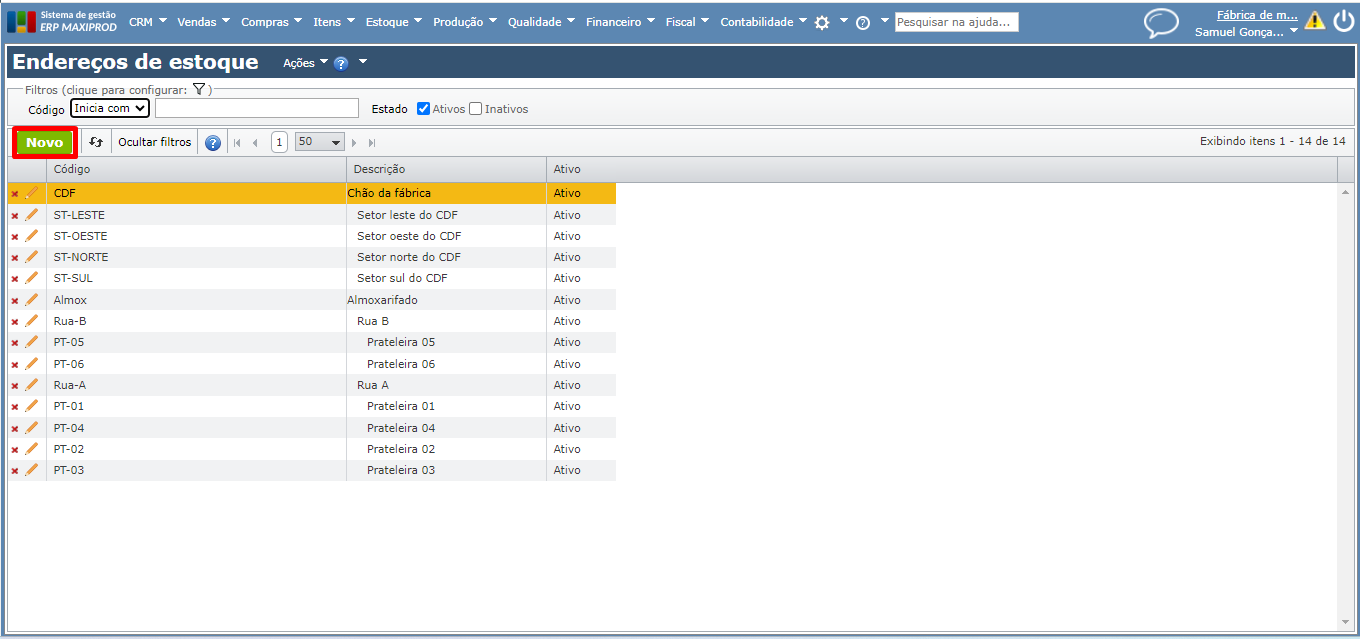Delete the PT-02 row
Viewport: 1360px width, 639px height.
tap(15, 449)
